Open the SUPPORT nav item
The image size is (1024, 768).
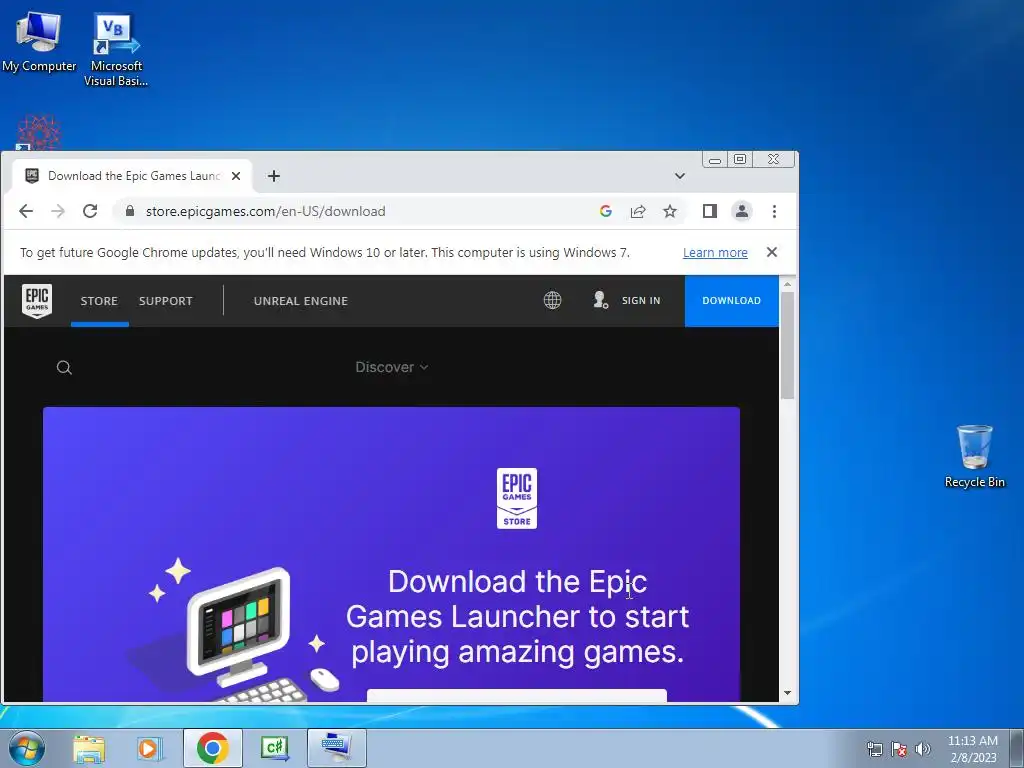(x=166, y=301)
